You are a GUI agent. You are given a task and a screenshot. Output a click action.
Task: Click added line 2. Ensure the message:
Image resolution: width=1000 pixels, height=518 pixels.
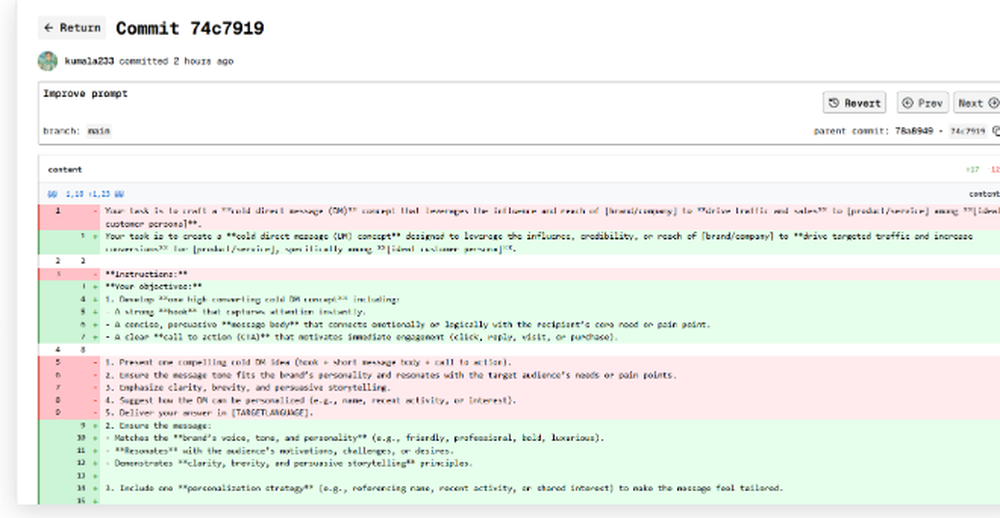(519, 425)
